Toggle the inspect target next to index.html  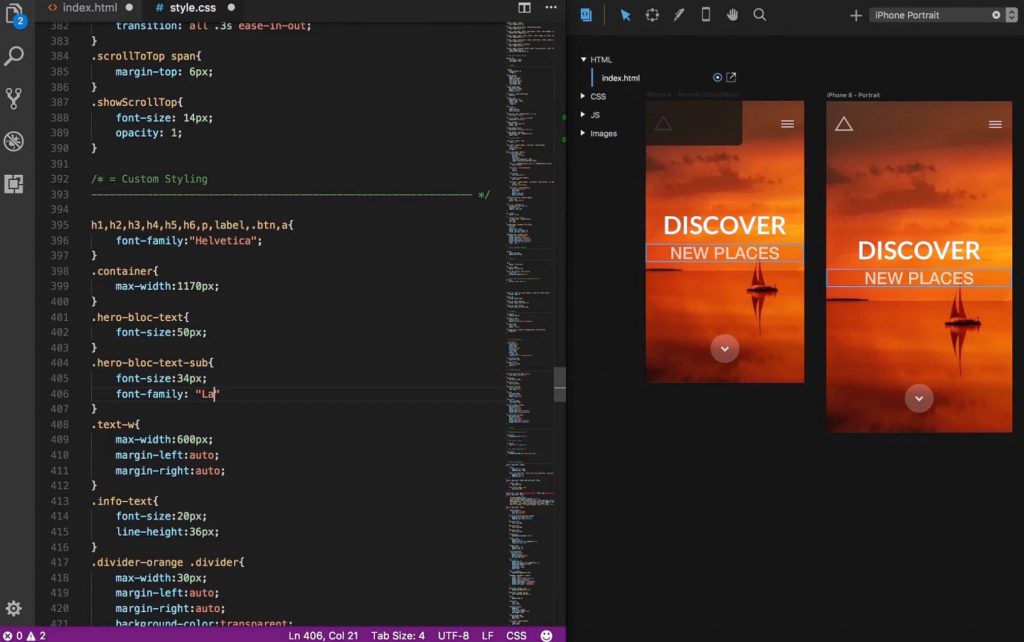point(717,77)
